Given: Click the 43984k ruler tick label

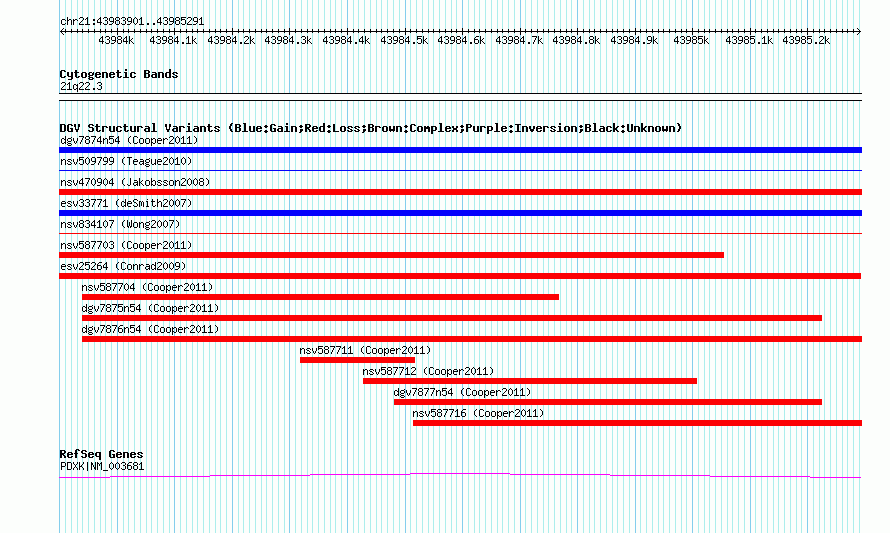Looking at the screenshot, I should click(116, 40).
